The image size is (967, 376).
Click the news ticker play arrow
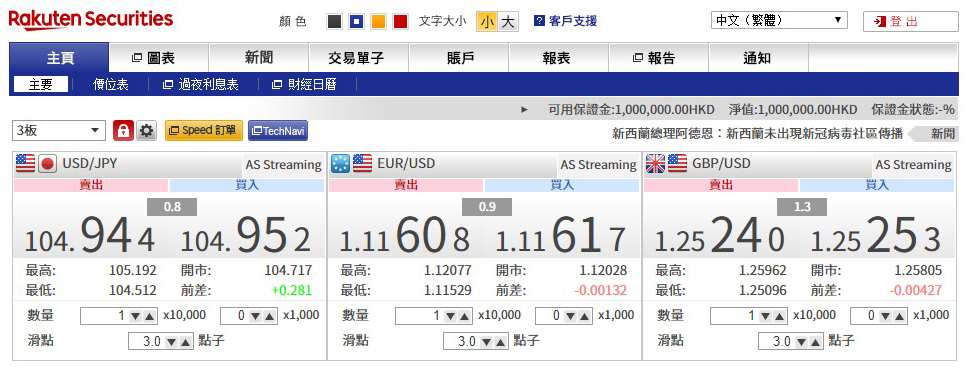tap(525, 110)
